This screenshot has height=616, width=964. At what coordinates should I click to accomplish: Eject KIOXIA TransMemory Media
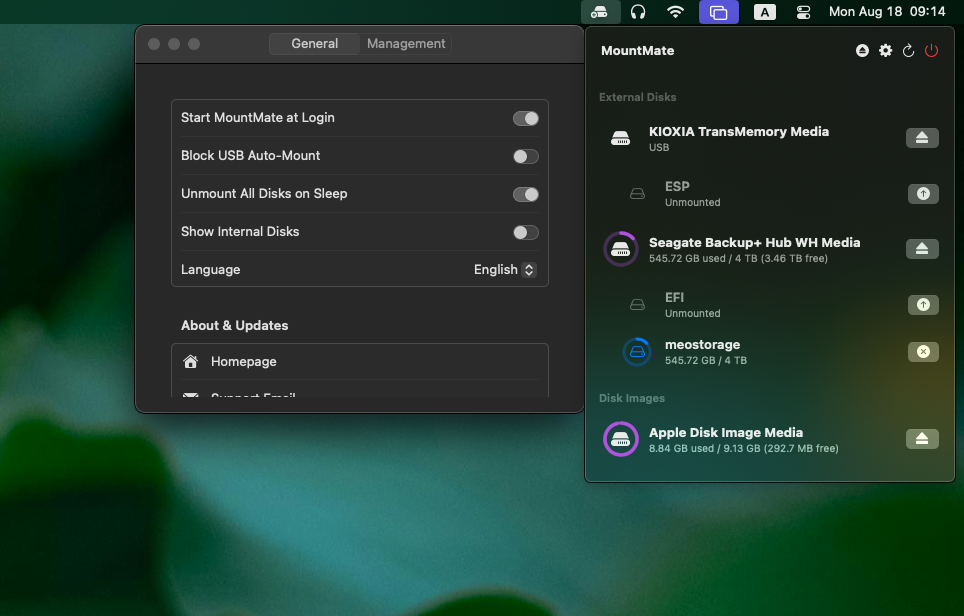922,138
